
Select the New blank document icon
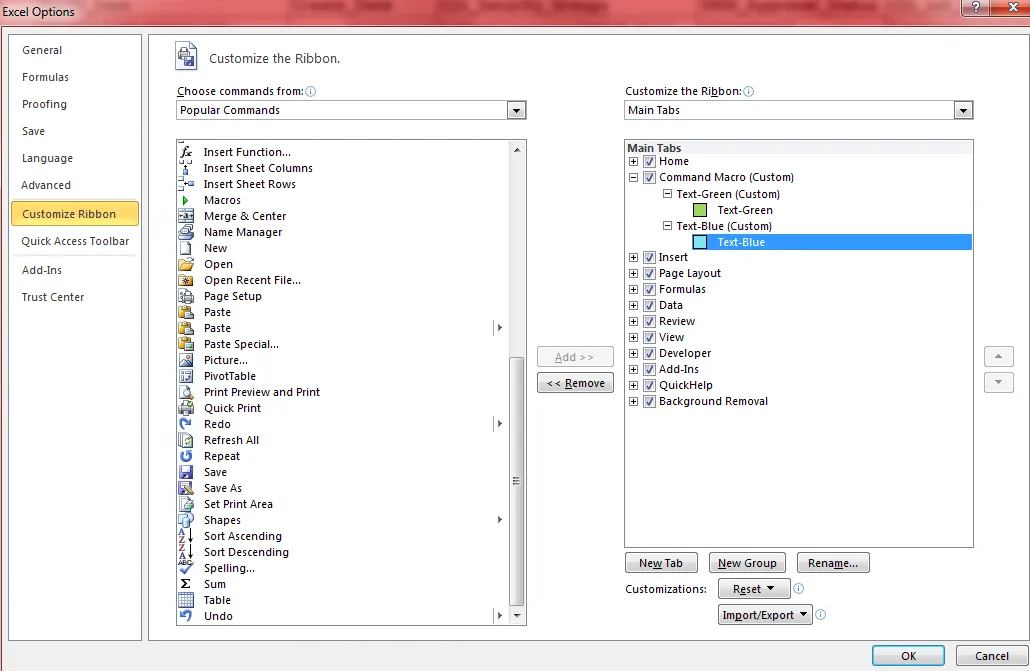point(187,248)
